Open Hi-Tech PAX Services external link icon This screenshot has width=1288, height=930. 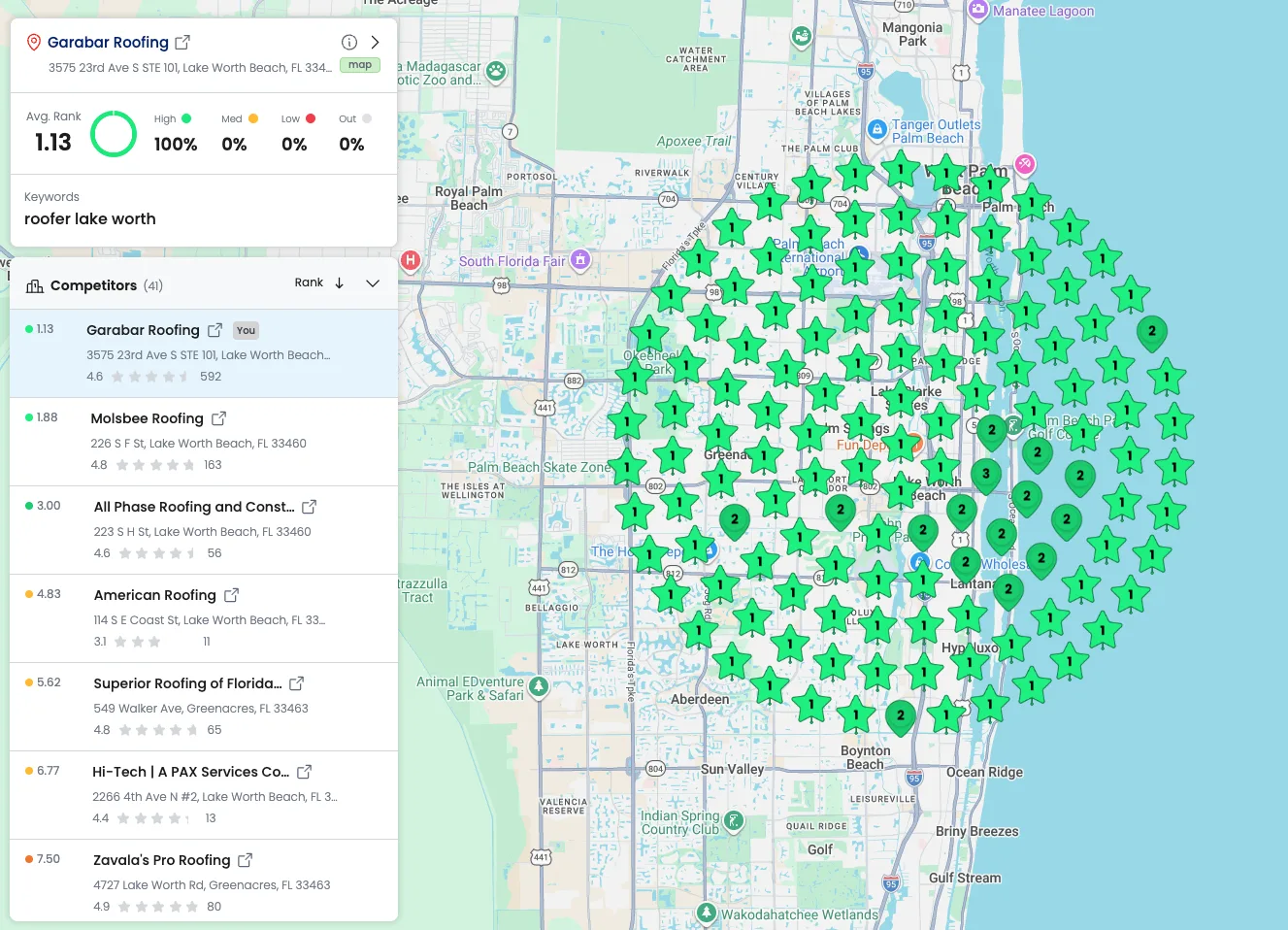coord(304,772)
